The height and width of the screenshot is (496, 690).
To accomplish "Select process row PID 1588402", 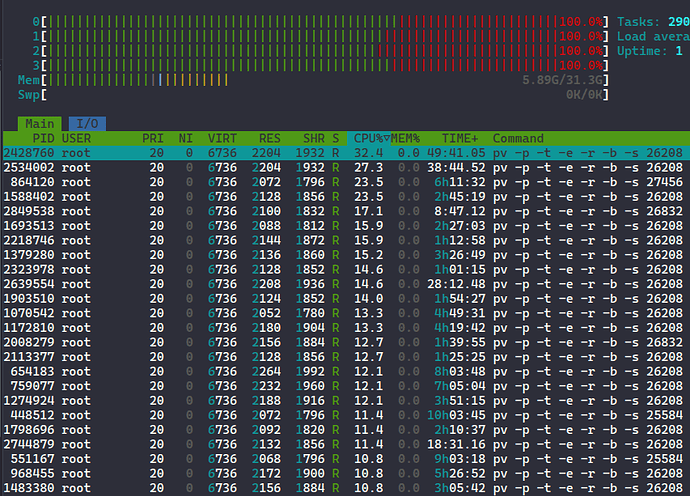I will pyautogui.click(x=346, y=196).
